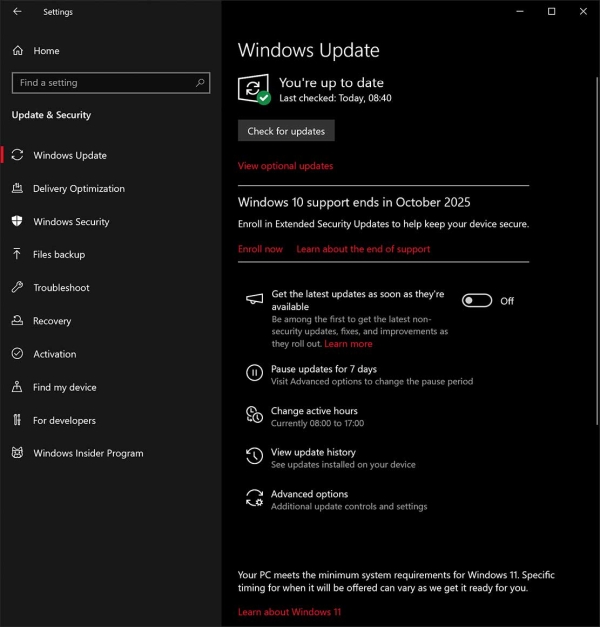Click "Currently 08:00 to 17:00" text
The image size is (600, 627).
(x=318, y=423)
